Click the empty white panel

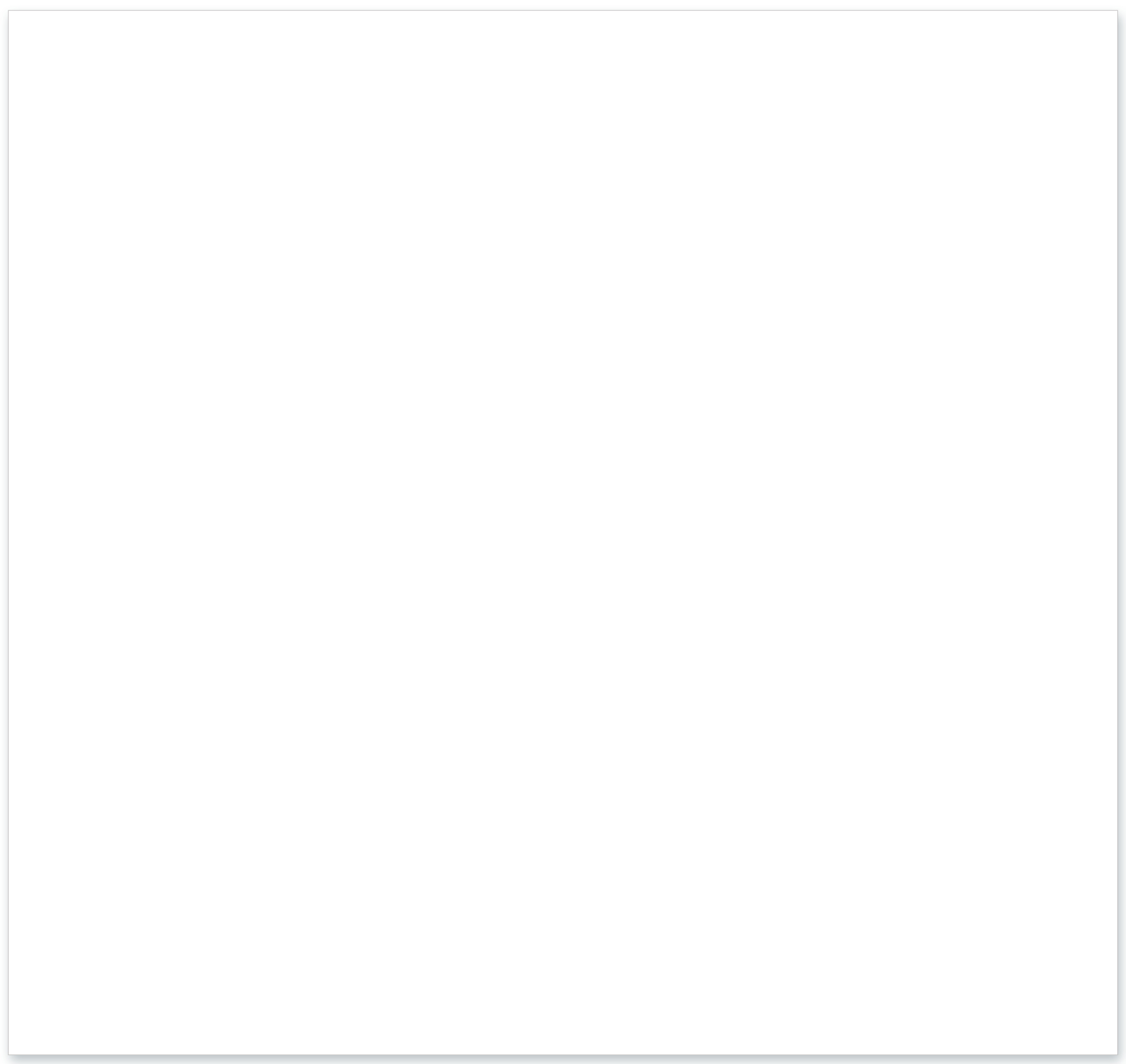tap(562, 532)
